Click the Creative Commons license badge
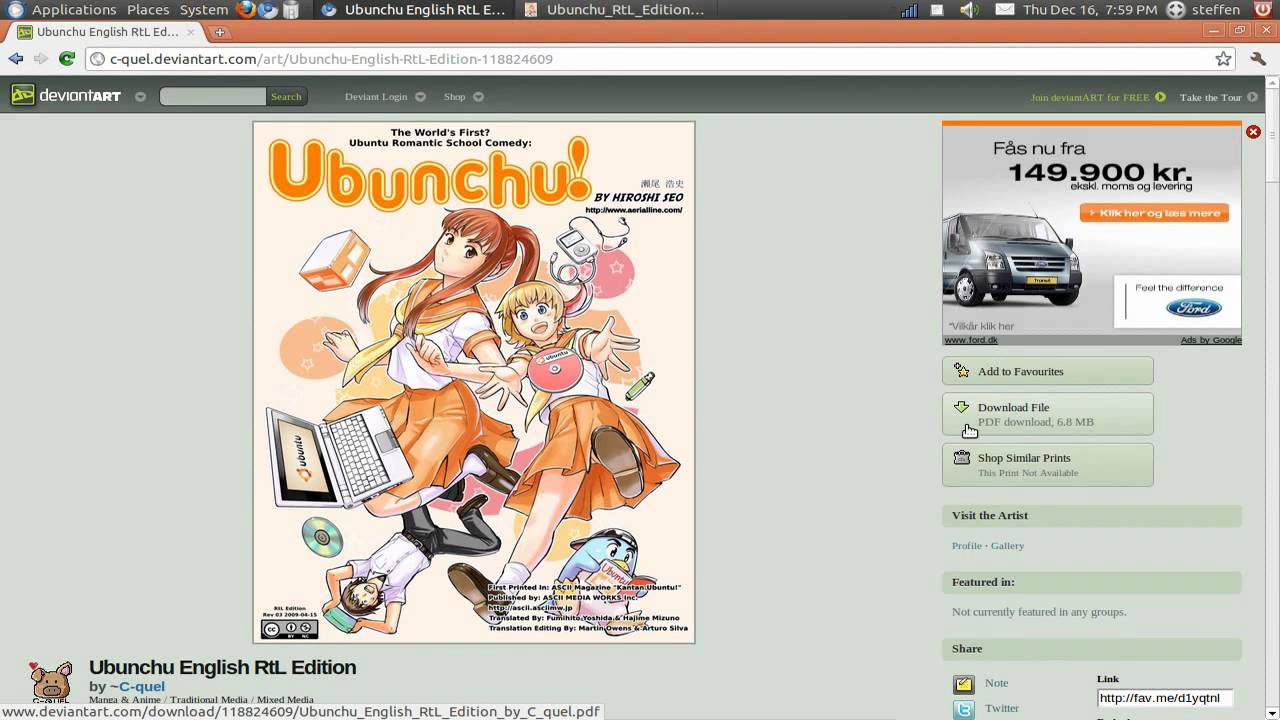The width and height of the screenshot is (1280, 720). tap(289, 629)
